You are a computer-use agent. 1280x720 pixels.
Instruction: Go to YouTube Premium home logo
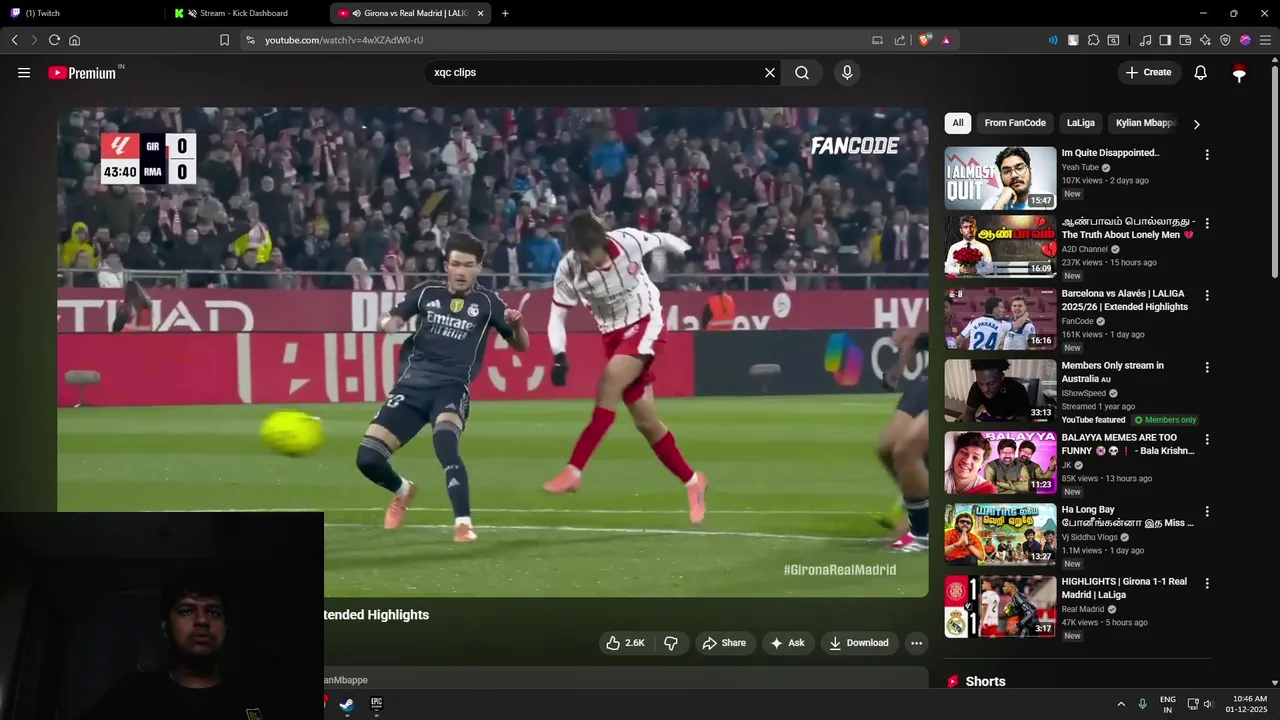coord(85,73)
